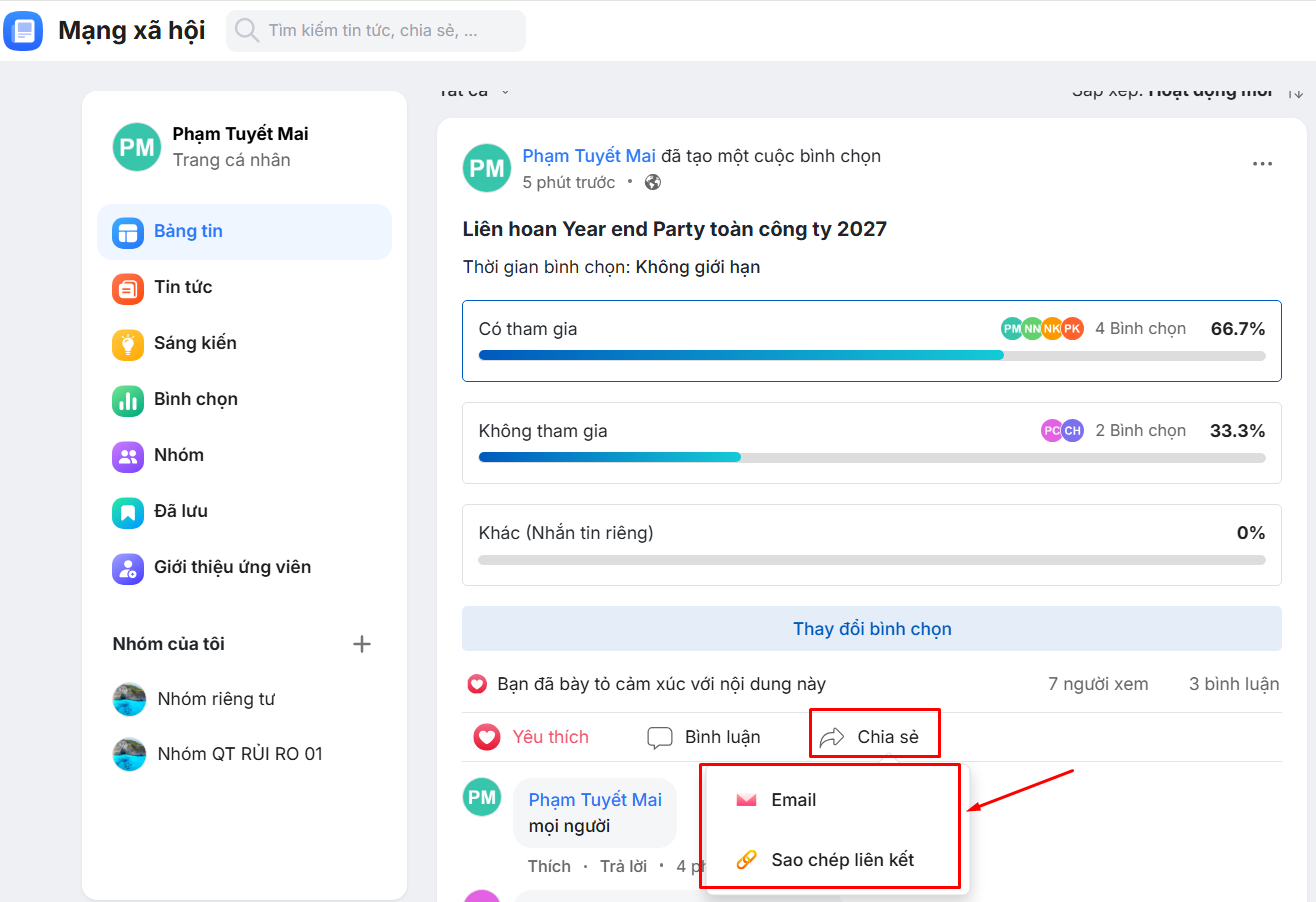Click the PM avatar in the sidebar profile
1316x902 pixels.
137,147
